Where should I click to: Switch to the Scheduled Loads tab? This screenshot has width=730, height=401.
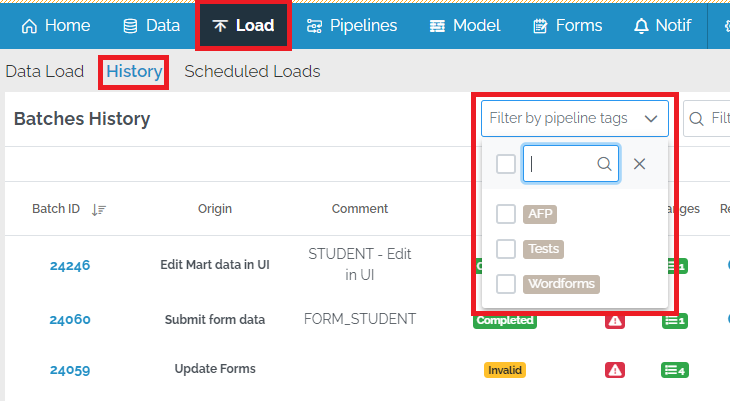pyautogui.click(x=252, y=72)
